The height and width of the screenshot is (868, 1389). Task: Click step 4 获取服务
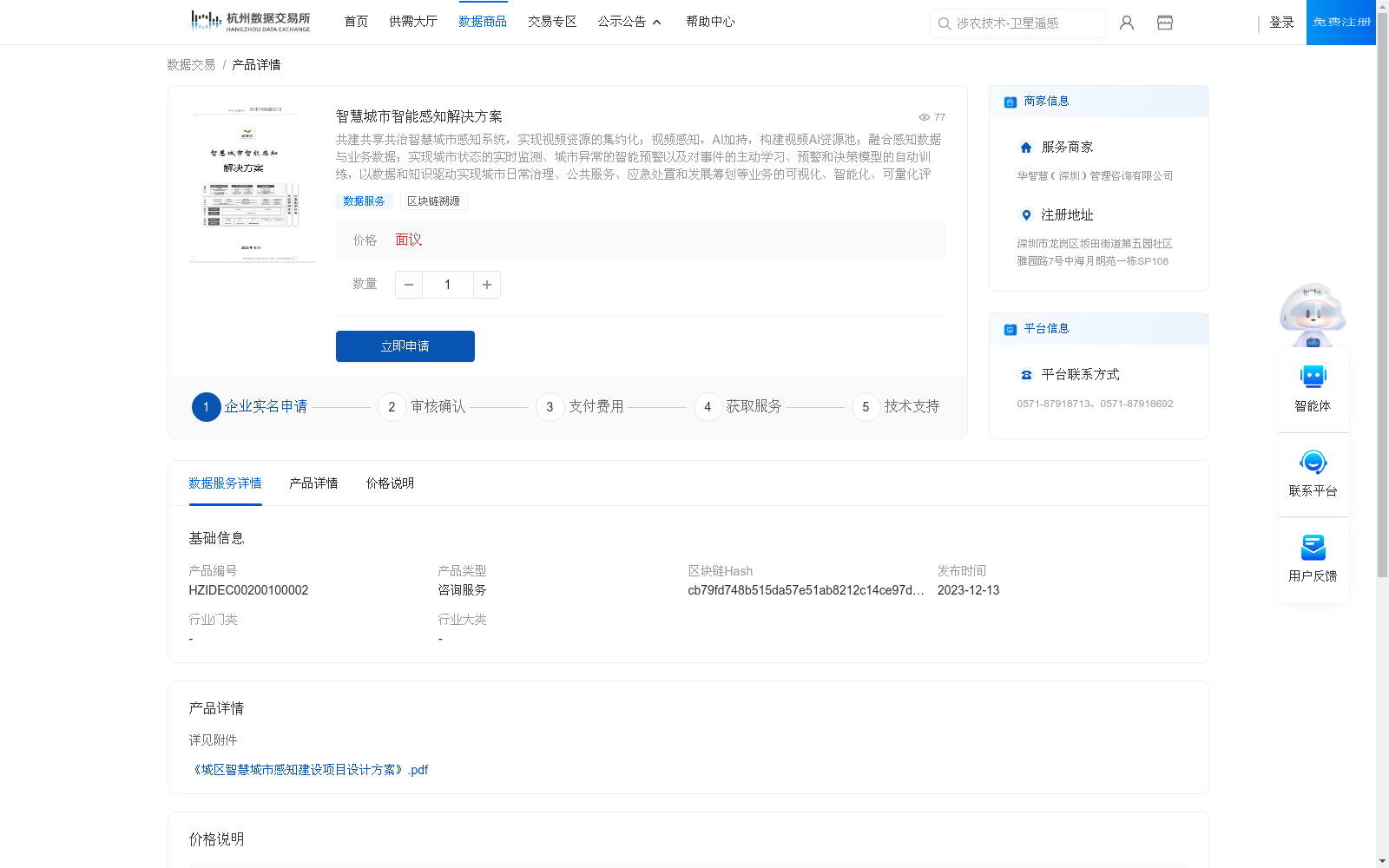pos(738,406)
